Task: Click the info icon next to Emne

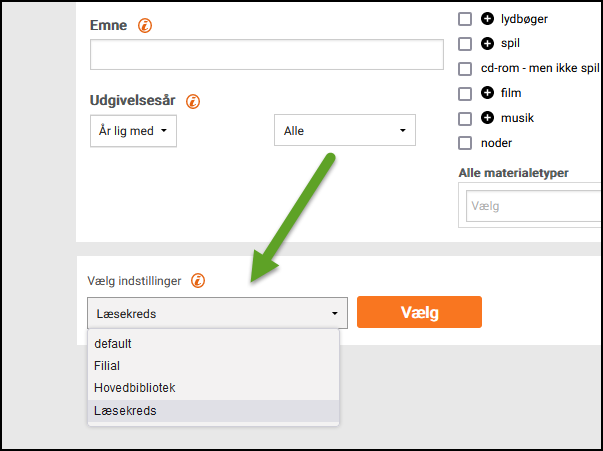Action: [x=146, y=25]
